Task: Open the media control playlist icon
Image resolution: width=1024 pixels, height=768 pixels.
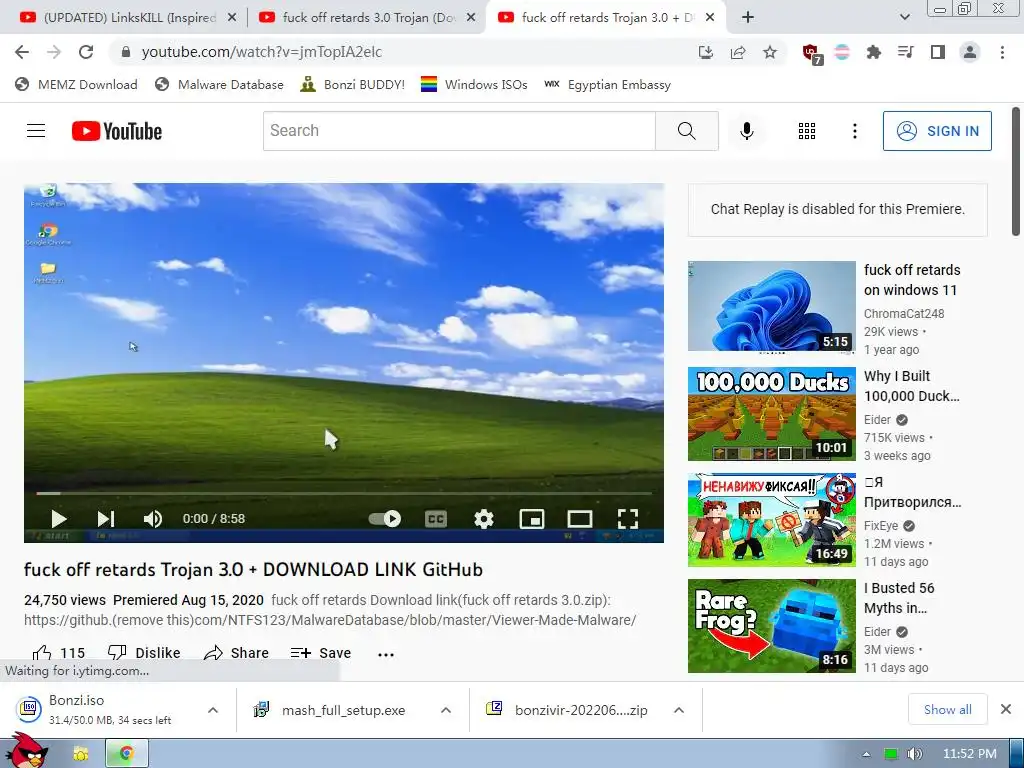Action: tap(906, 52)
